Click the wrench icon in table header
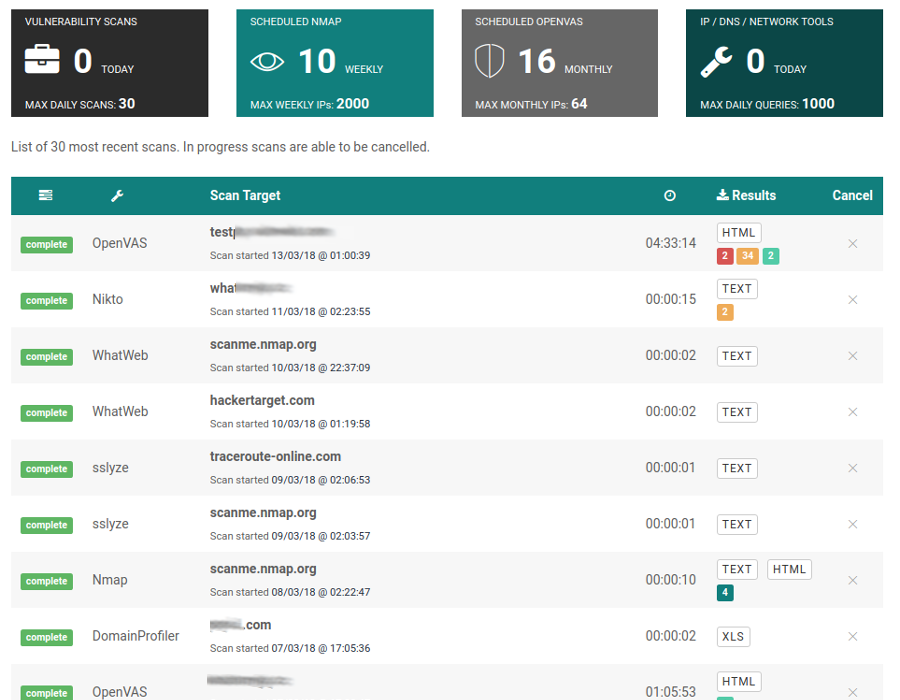This screenshot has height=700, width=900. 117,196
